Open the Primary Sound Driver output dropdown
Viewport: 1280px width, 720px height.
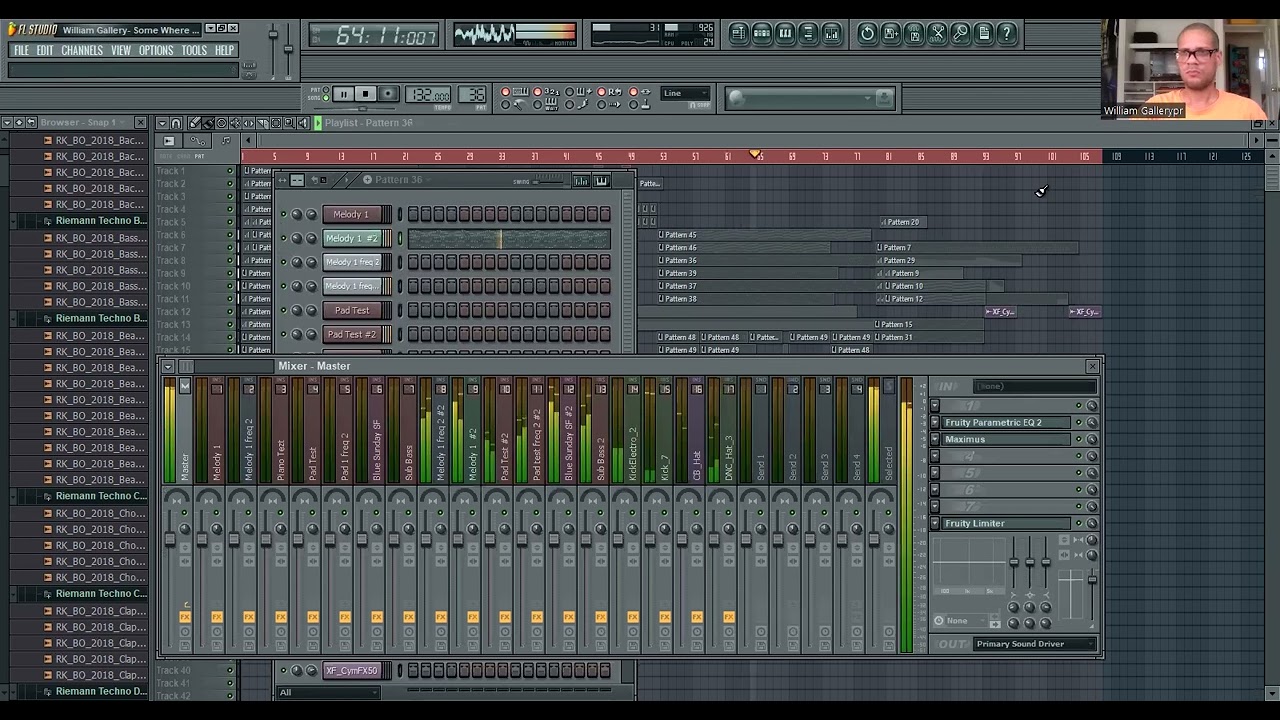coord(1034,644)
